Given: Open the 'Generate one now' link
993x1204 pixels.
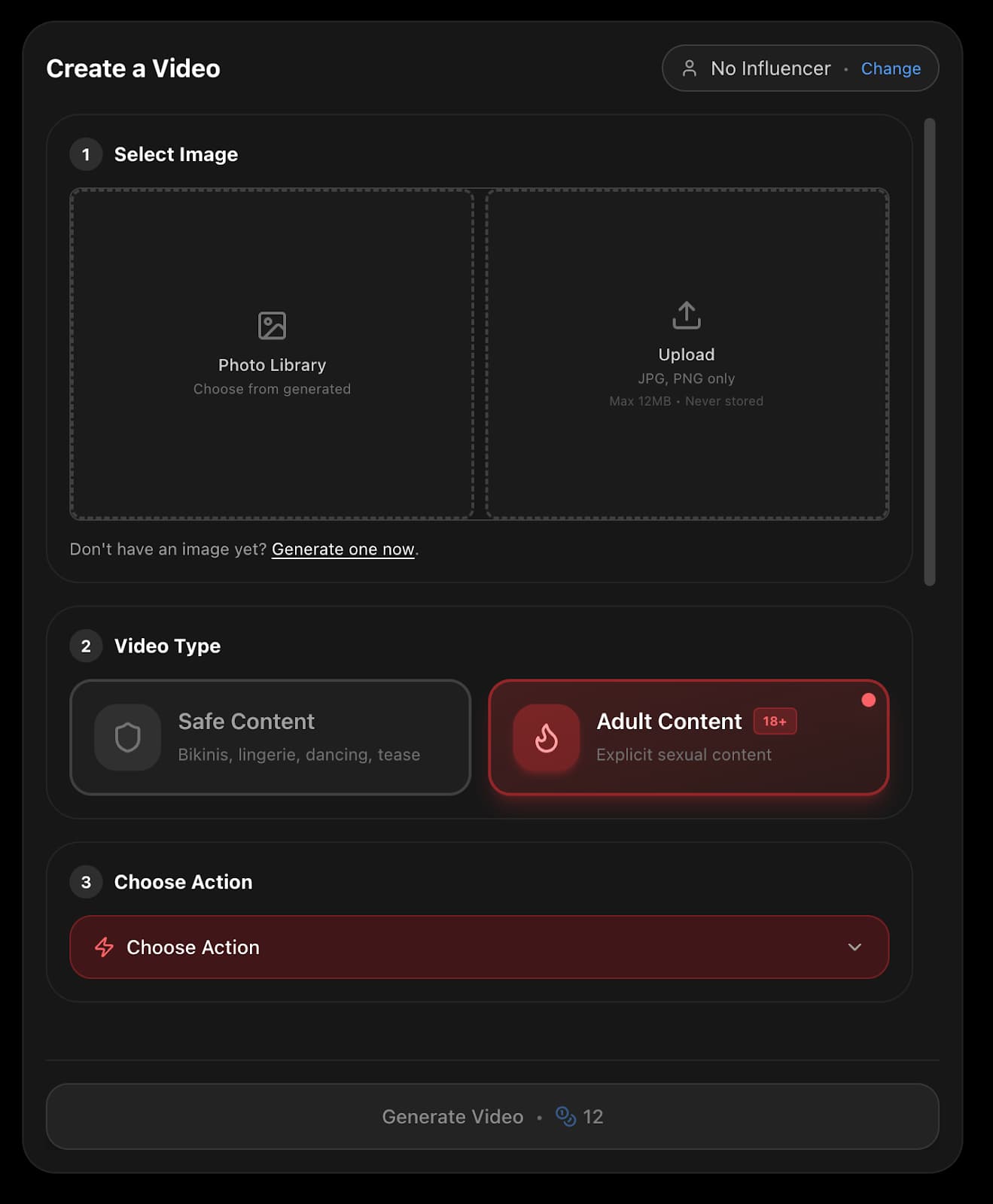Looking at the screenshot, I should (x=343, y=549).
